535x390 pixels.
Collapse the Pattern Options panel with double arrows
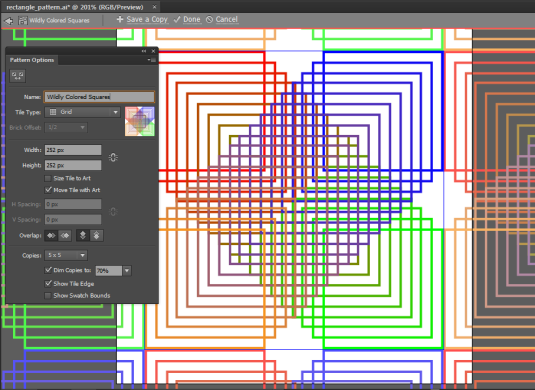144,51
